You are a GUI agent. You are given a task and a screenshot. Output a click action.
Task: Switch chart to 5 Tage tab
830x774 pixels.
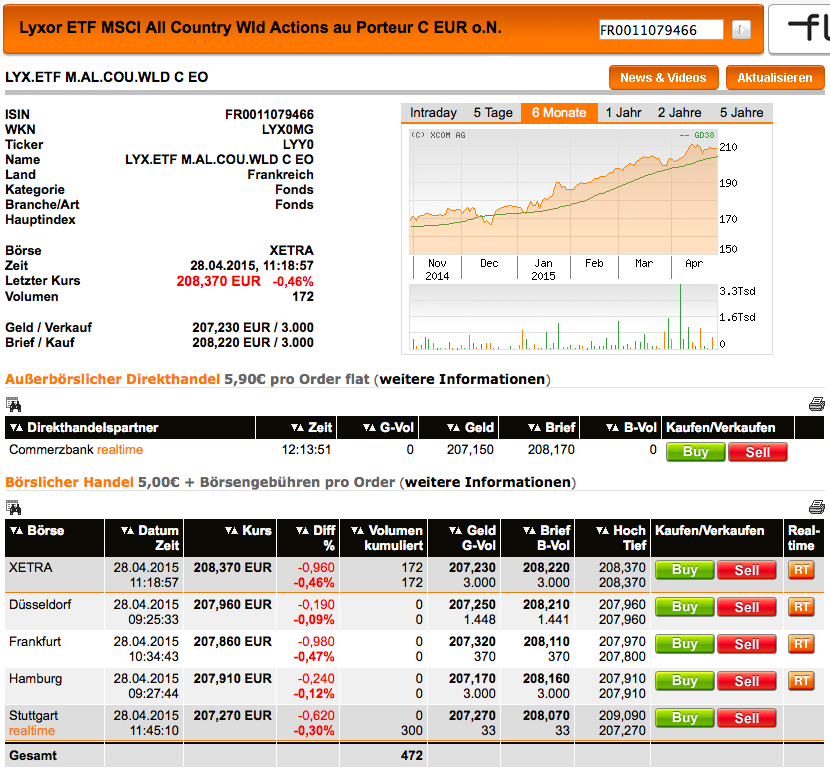493,113
